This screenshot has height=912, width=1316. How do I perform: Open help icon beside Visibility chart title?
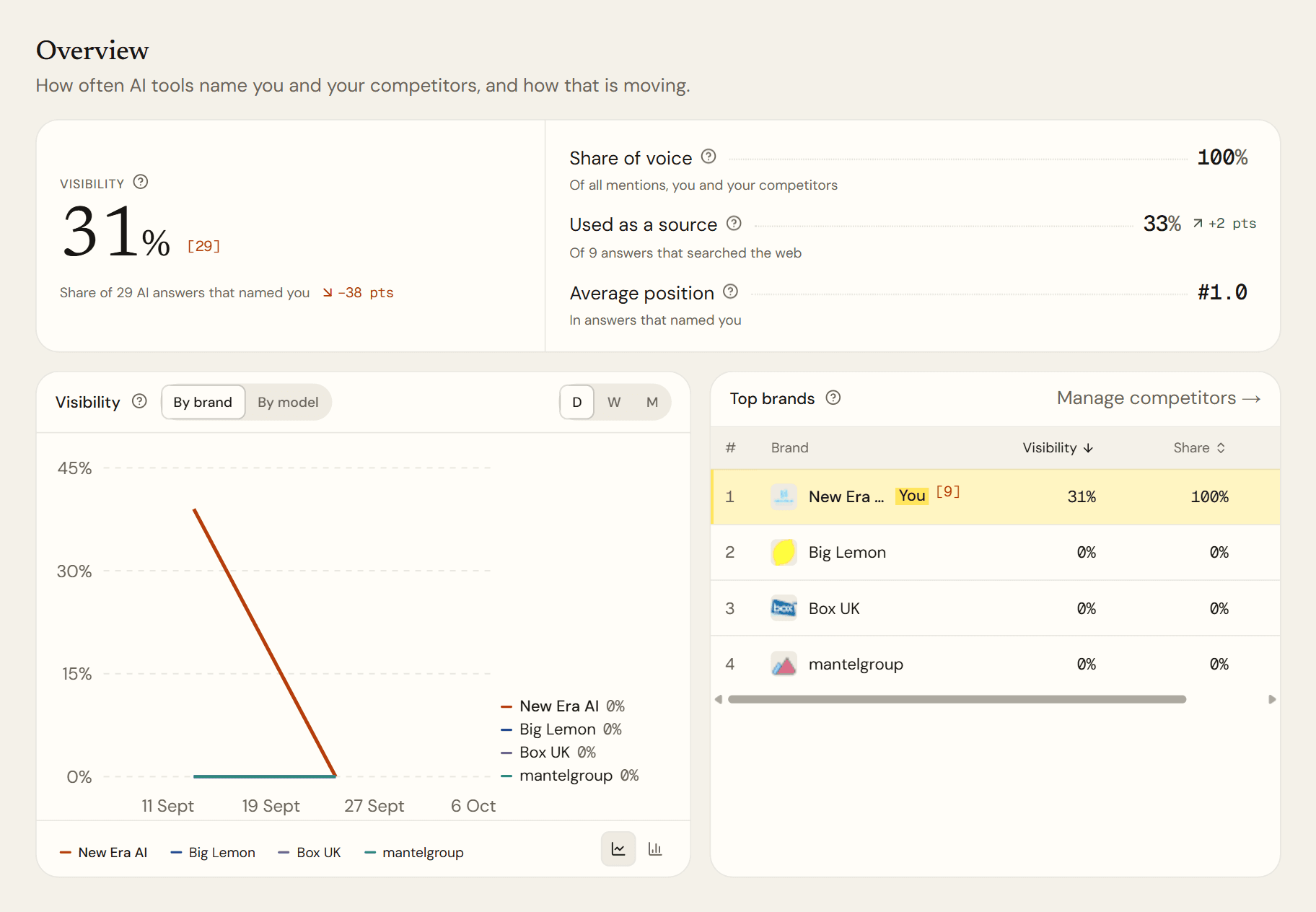pyautogui.click(x=139, y=400)
